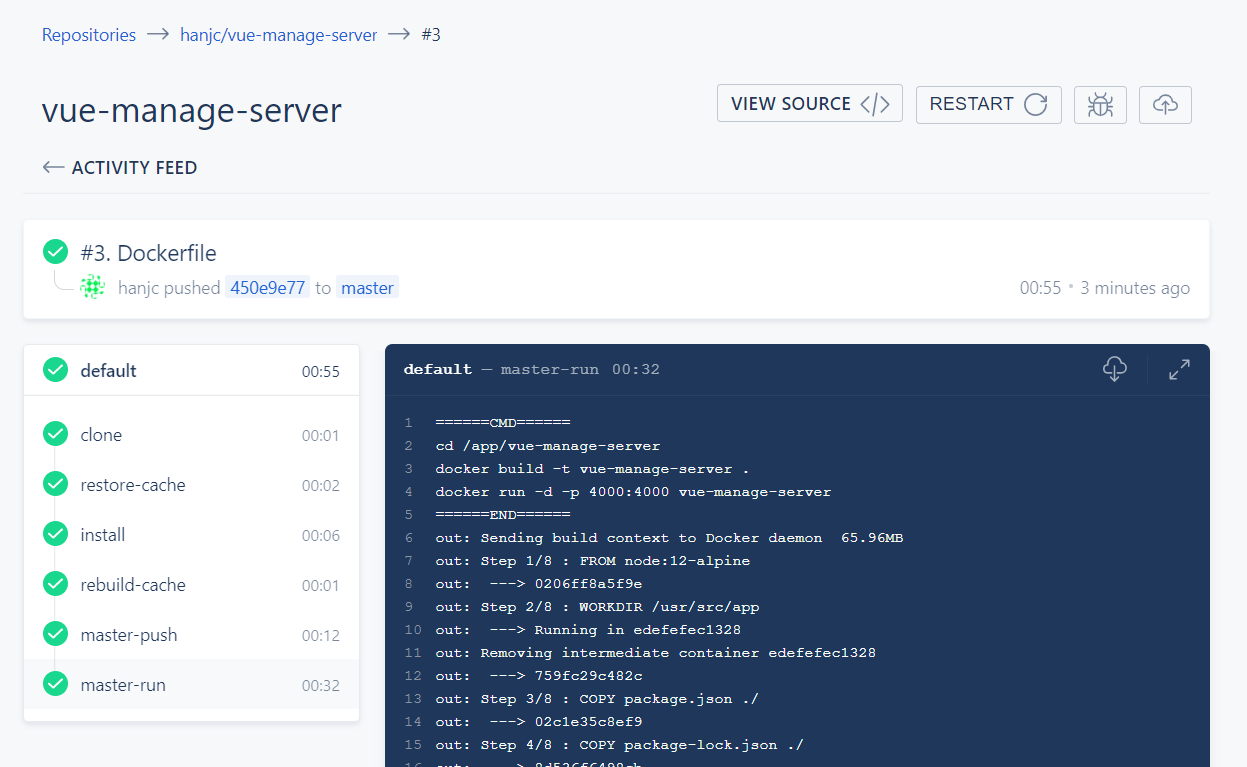1247x767 pixels.
Task: Open the master branch link
Action: (367, 288)
